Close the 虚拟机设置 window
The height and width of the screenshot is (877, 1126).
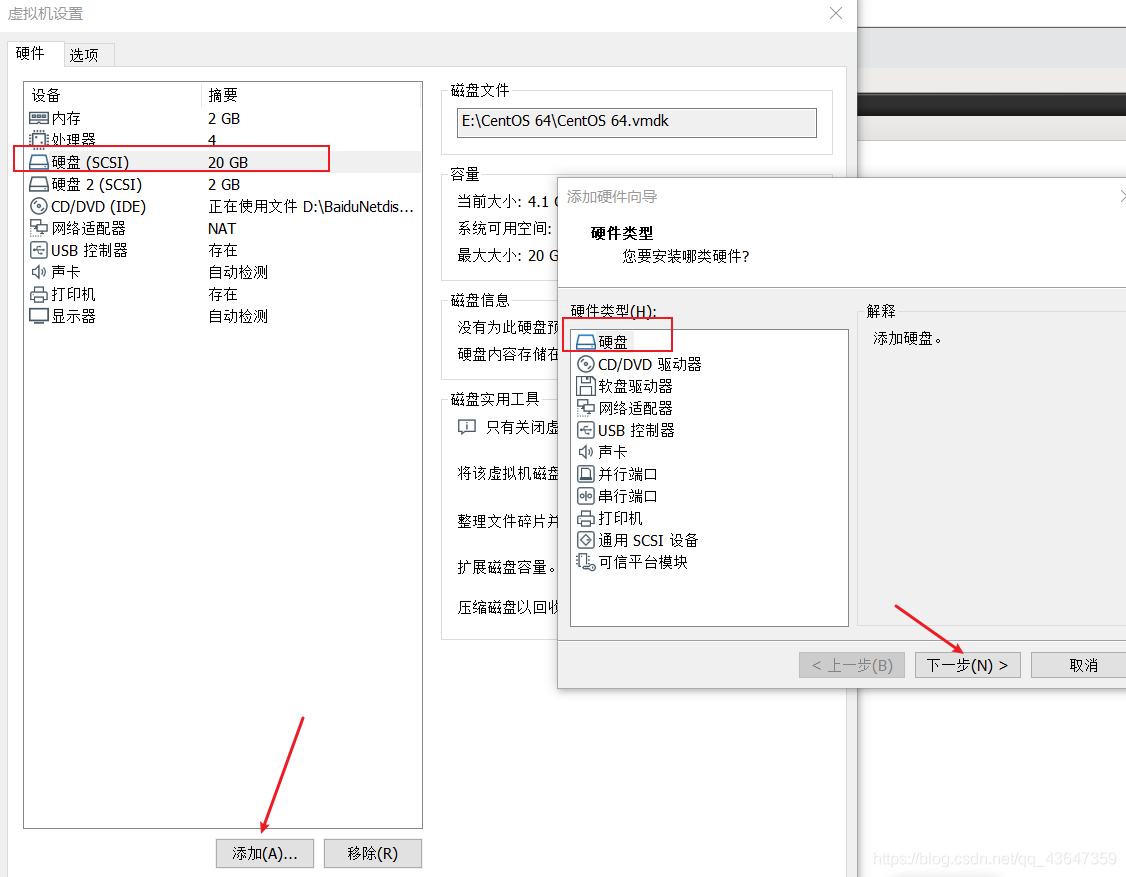pos(836,13)
